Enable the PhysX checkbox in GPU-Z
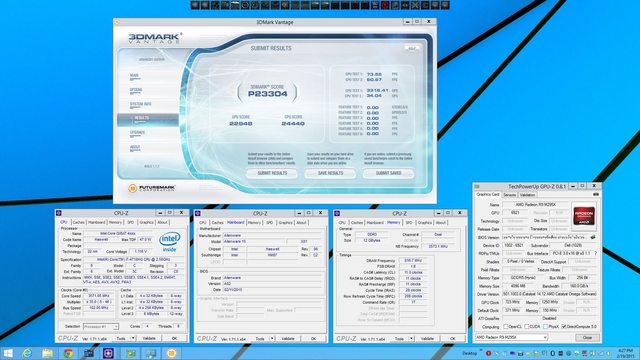Image resolution: width=640 pixels, height=360 pixels. click(546, 327)
